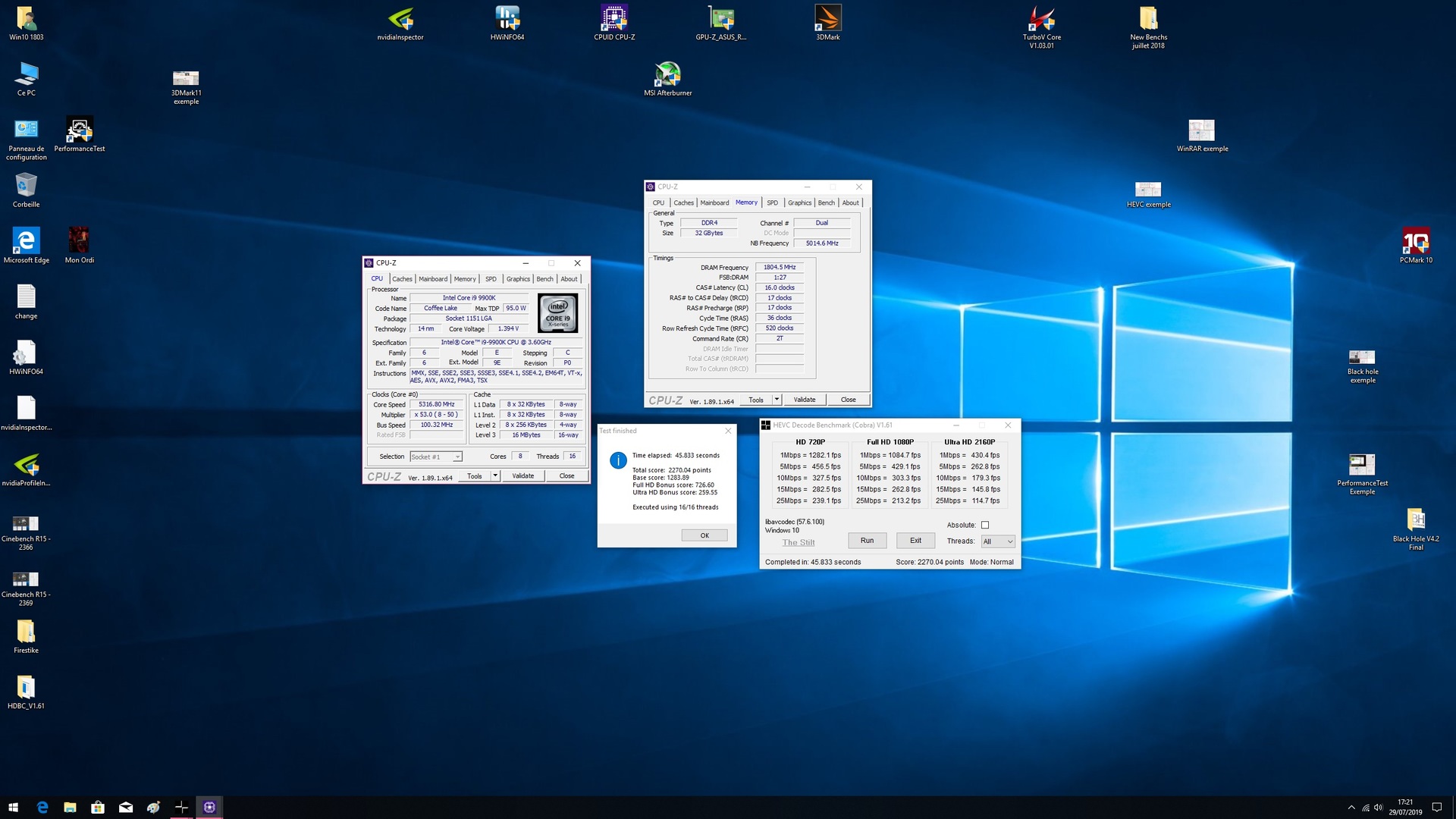Expand Tools dropdown arrow in CPU-Z CPU window

coord(495,475)
